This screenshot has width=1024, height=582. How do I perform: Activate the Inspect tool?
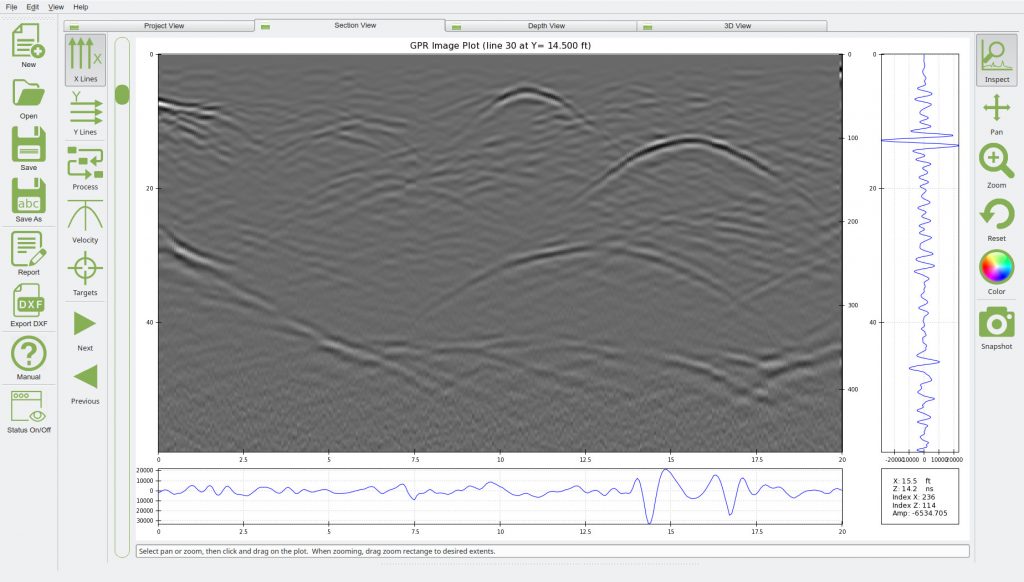click(997, 60)
